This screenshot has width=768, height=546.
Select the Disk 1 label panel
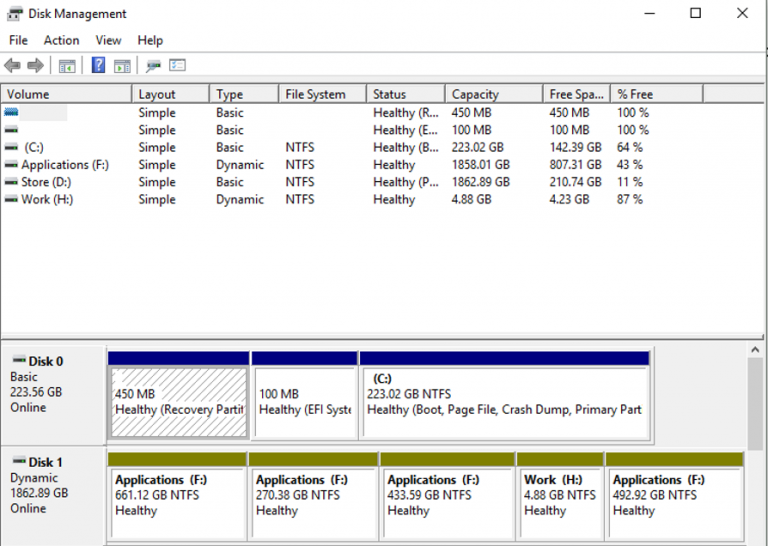53,496
